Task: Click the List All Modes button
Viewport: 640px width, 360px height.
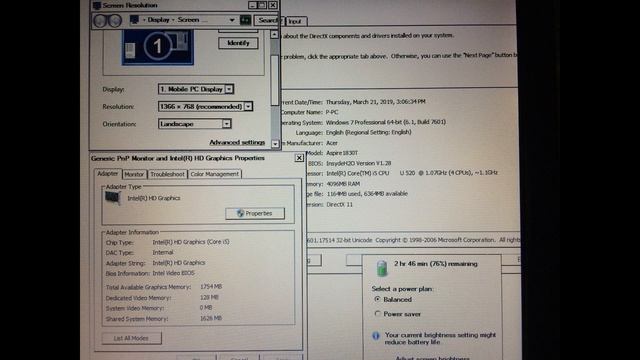Action: (x=131, y=338)
